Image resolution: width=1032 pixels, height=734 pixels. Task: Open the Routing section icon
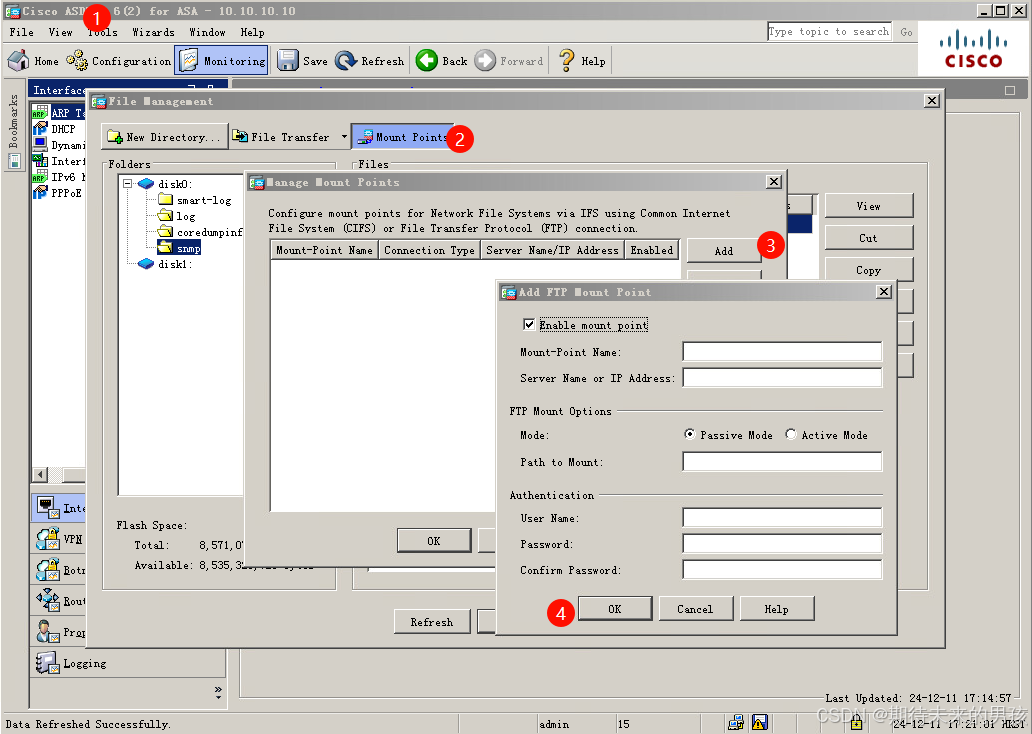tap(48, 600)
